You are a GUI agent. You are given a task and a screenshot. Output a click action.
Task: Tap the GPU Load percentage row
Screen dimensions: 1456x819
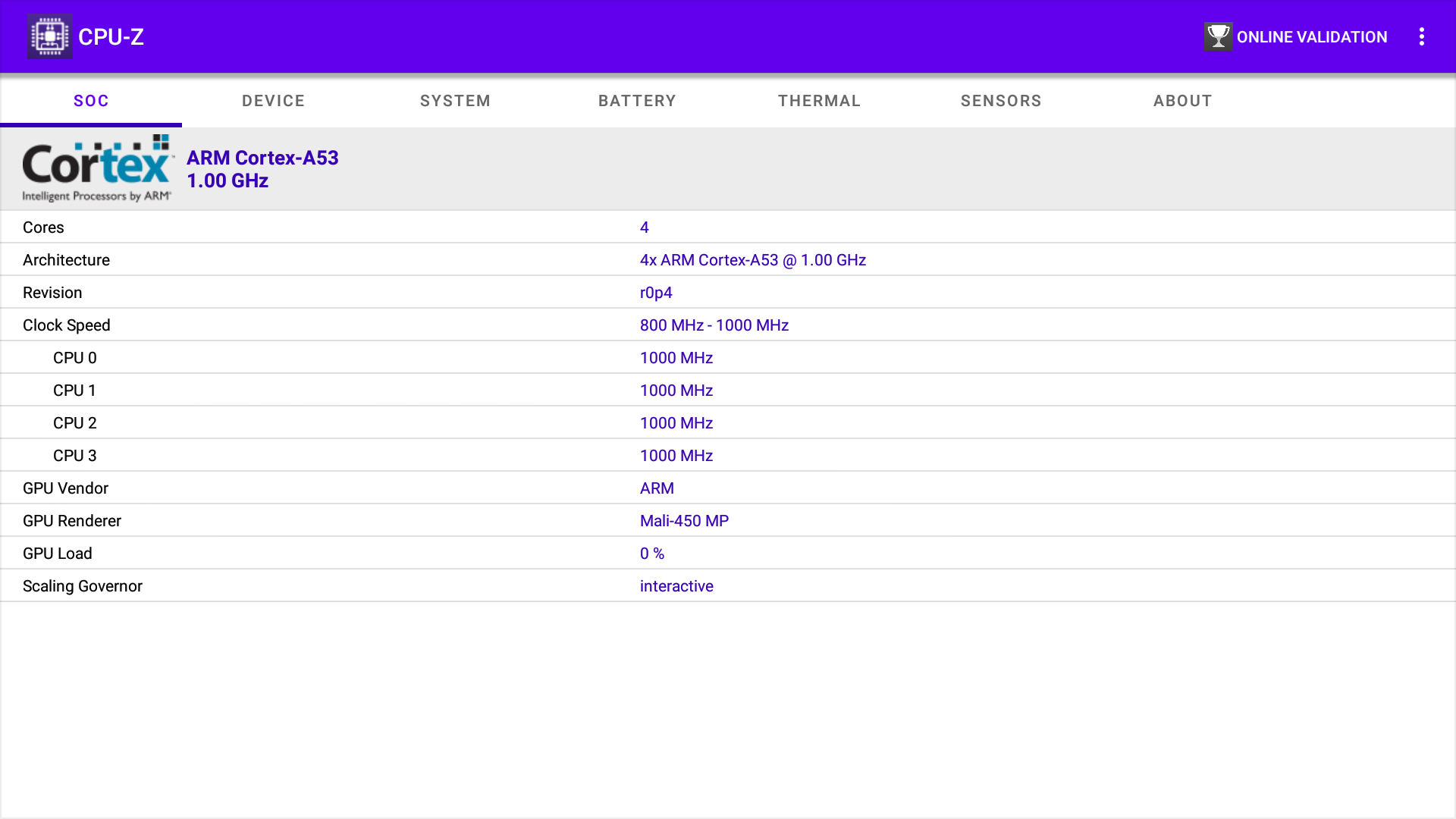pos(728,554)
